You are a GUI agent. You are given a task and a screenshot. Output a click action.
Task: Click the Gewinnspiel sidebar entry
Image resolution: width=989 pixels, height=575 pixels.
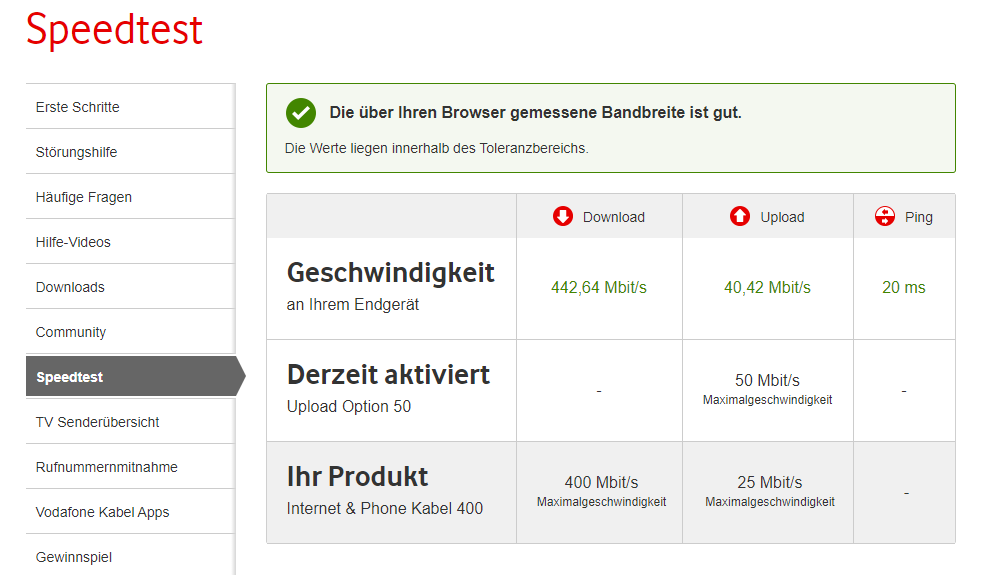click(x=76, y=556)
